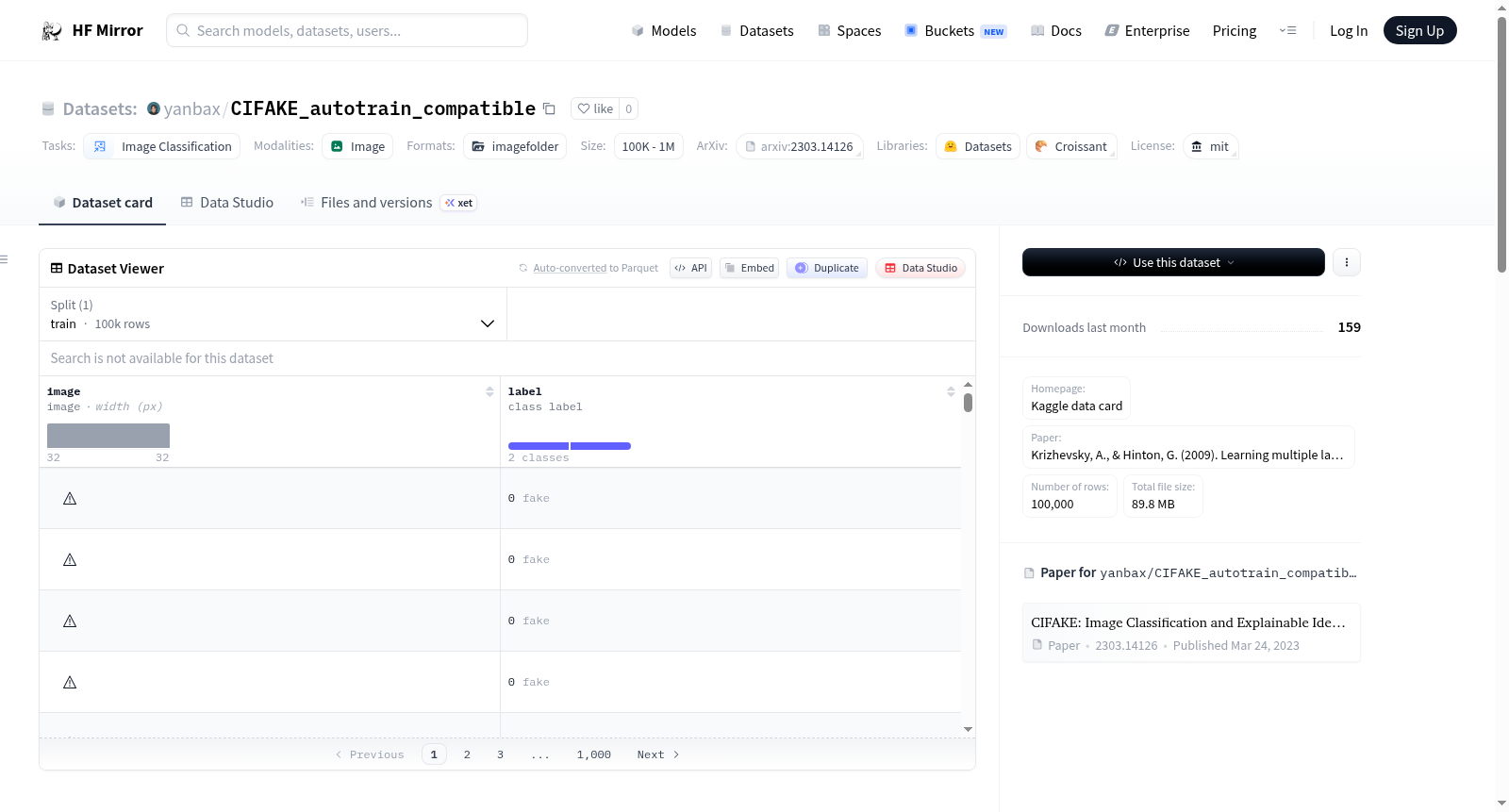Click the Datasets library tag
Viewport: 1509px width, 812px height.
[x=978, y=146]
